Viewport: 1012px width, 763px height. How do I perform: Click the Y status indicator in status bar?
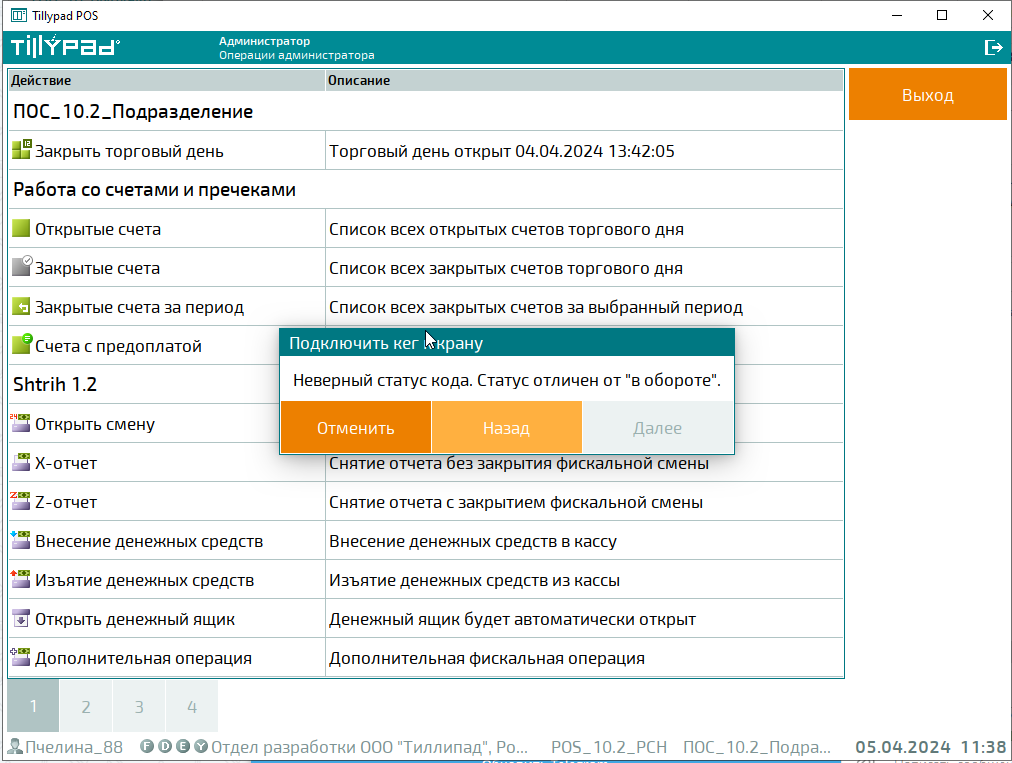[x=201, y=746]
